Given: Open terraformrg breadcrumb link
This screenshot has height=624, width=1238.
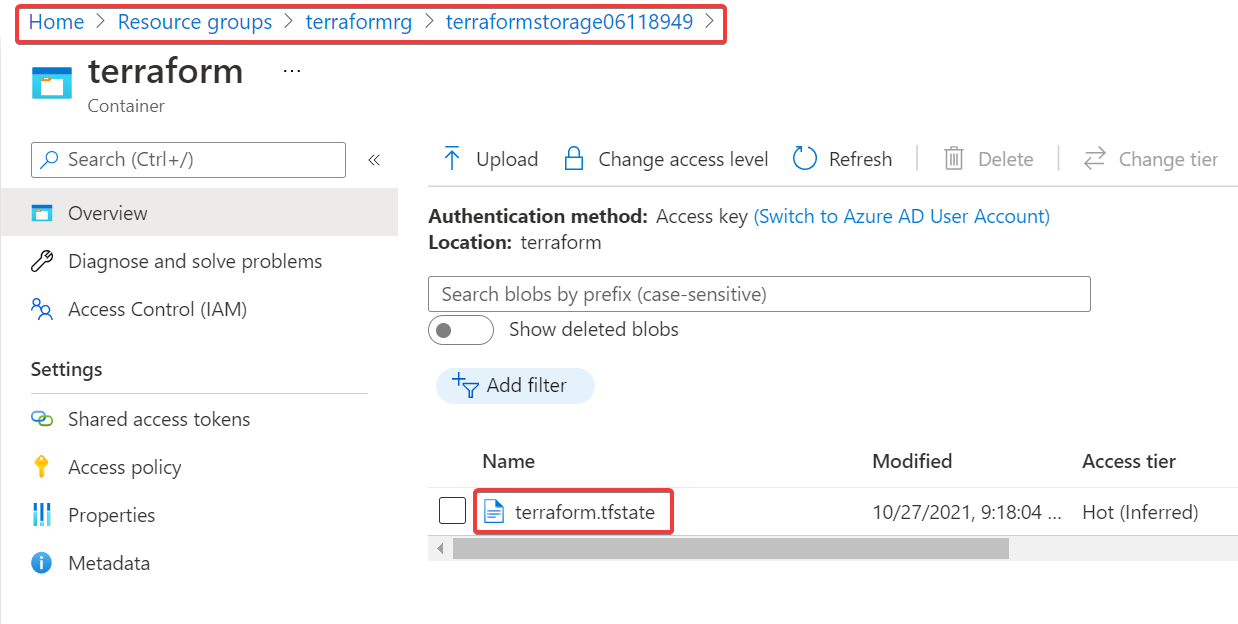Looking at the screenshot, I should coord(359,22).
